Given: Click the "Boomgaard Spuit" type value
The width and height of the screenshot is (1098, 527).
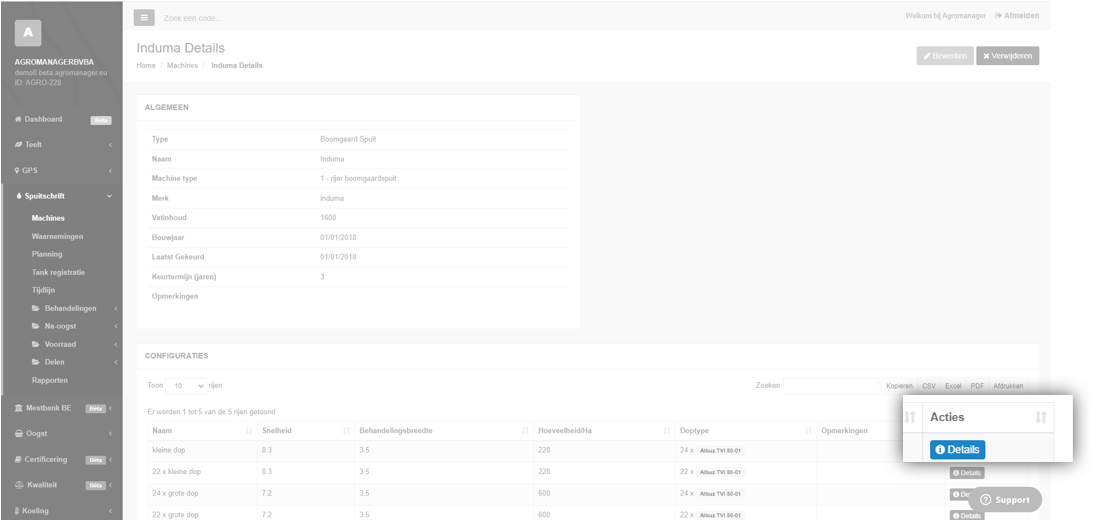Looking at the screenshot, I should [348, 139].
